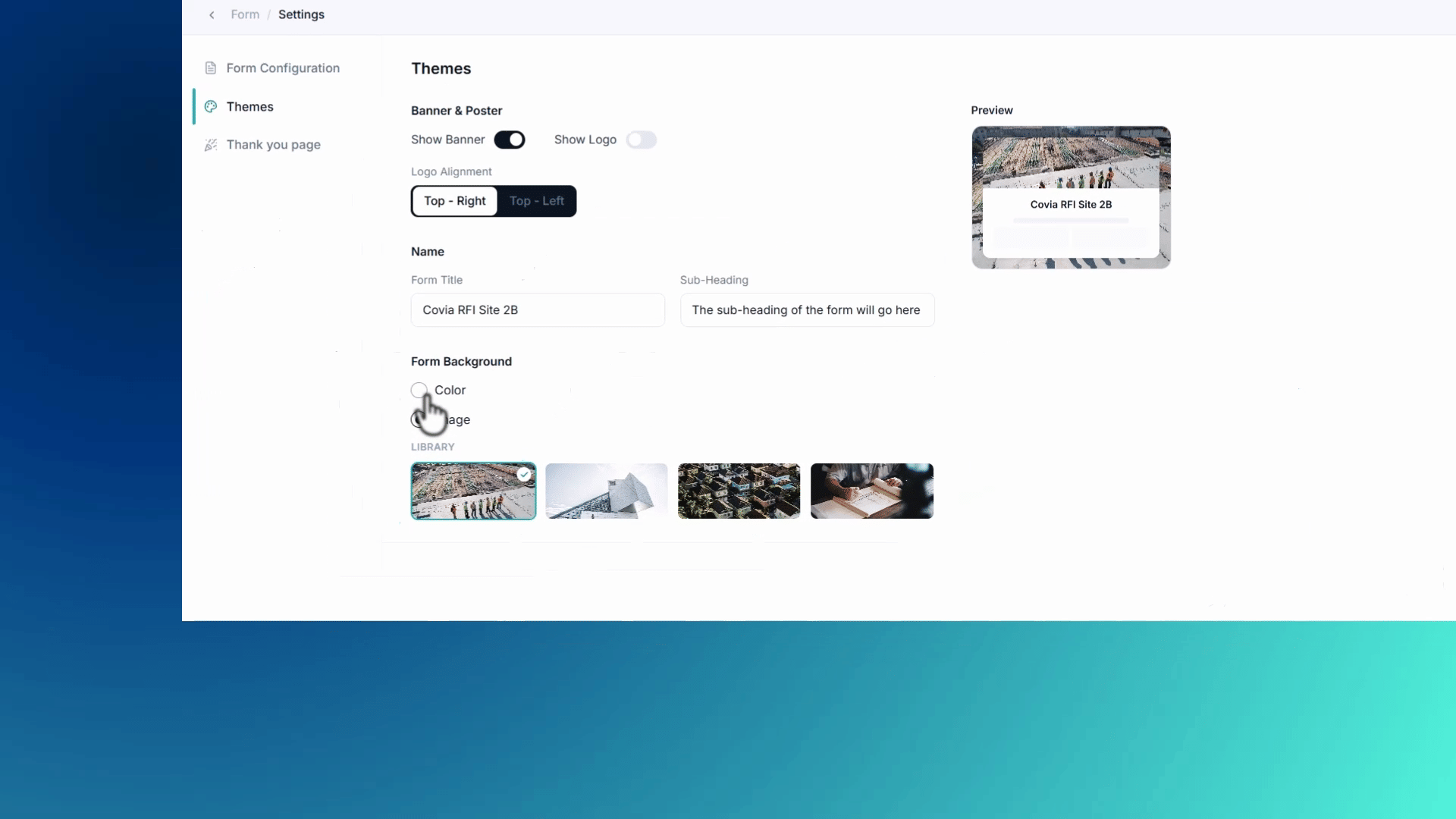Select the Color background radio button
Screen dimensions: 1456x819
419,391
